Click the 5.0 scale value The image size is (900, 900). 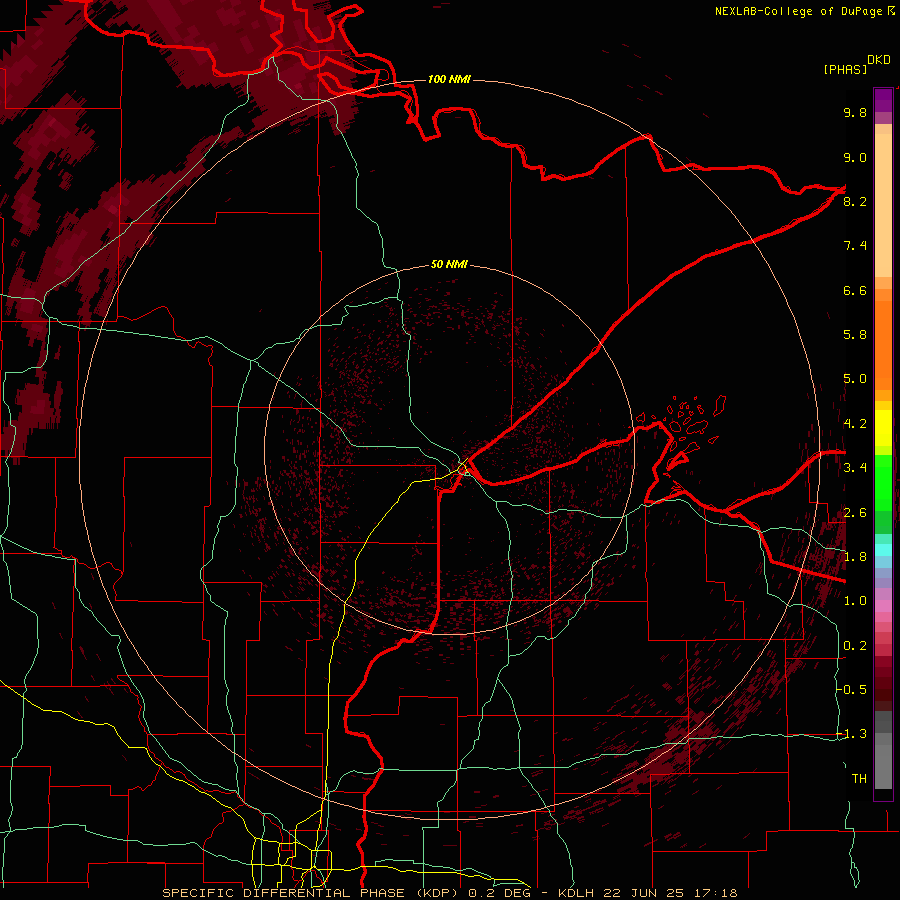[855, 379]
